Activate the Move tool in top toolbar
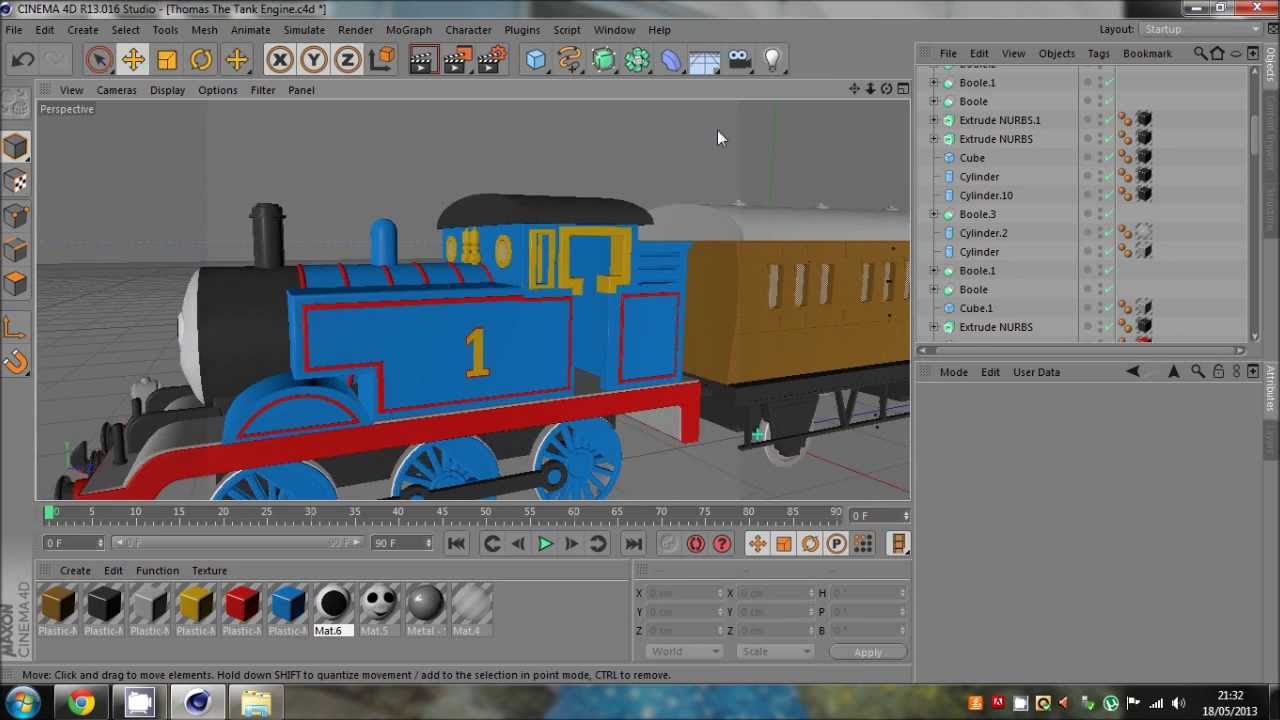This screenshot has height=720, width=1280. (133, 60)
